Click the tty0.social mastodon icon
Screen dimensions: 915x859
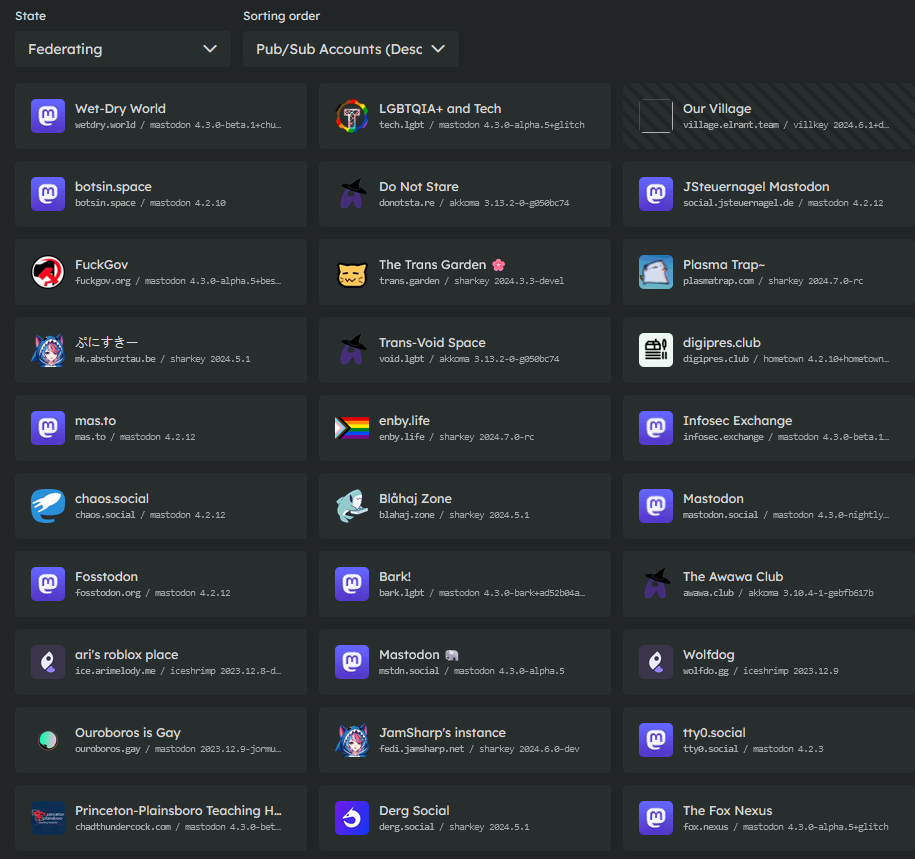coord(656,740)
